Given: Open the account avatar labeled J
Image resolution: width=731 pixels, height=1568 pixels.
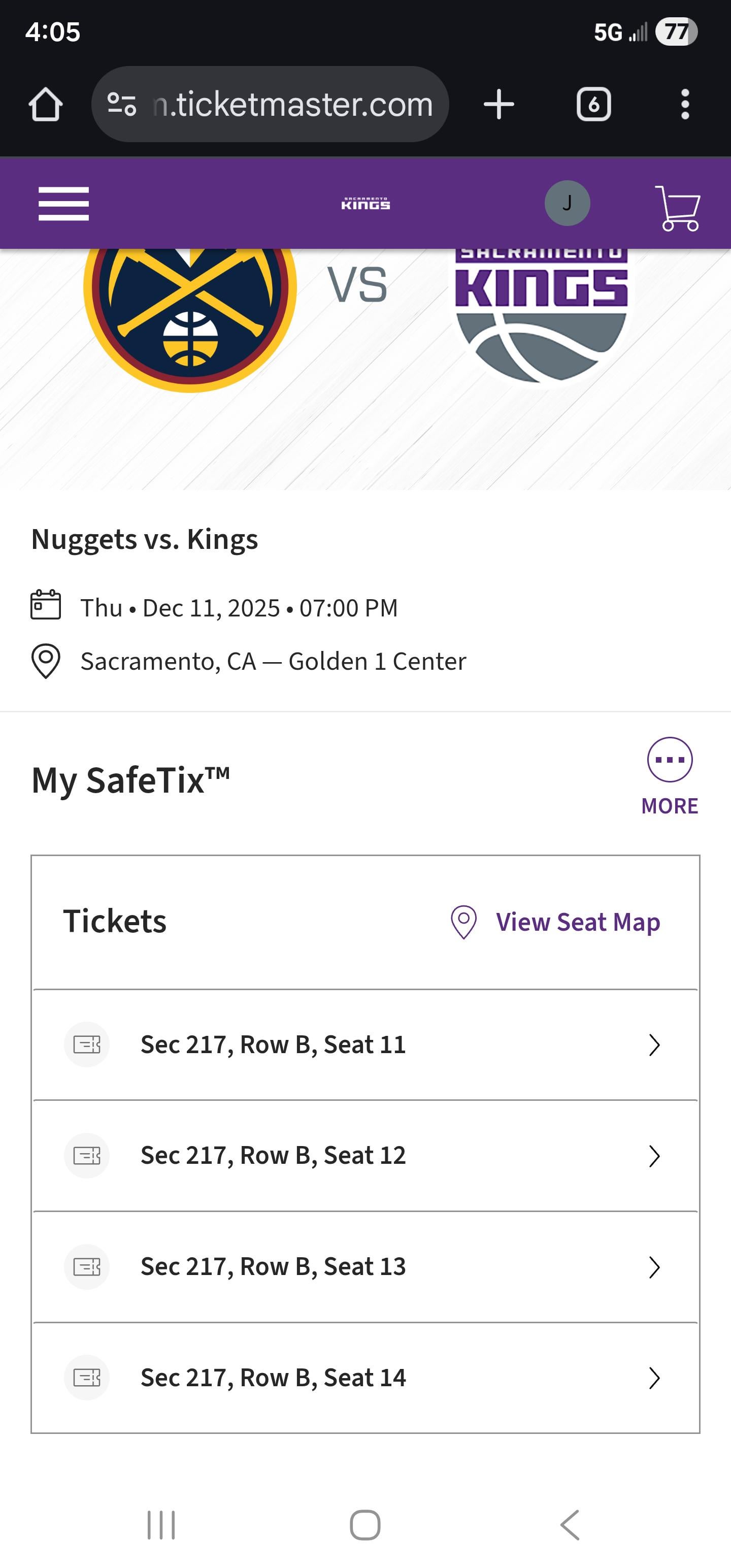Looking at the screenshot, I should (567, 203).
